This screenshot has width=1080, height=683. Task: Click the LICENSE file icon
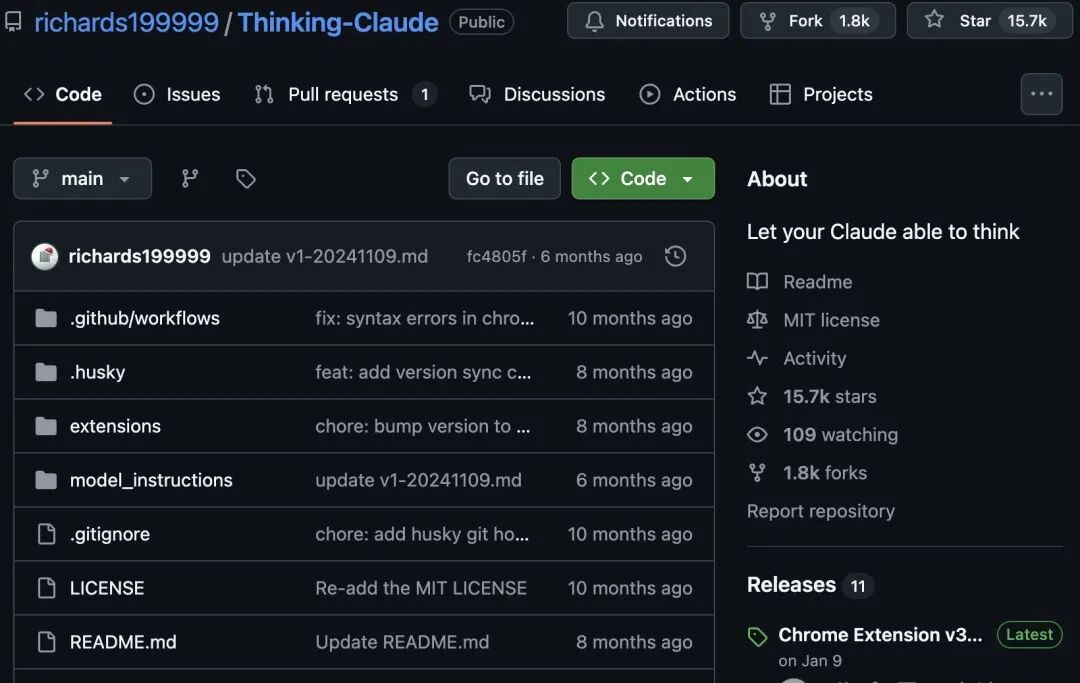coord(46,588)
